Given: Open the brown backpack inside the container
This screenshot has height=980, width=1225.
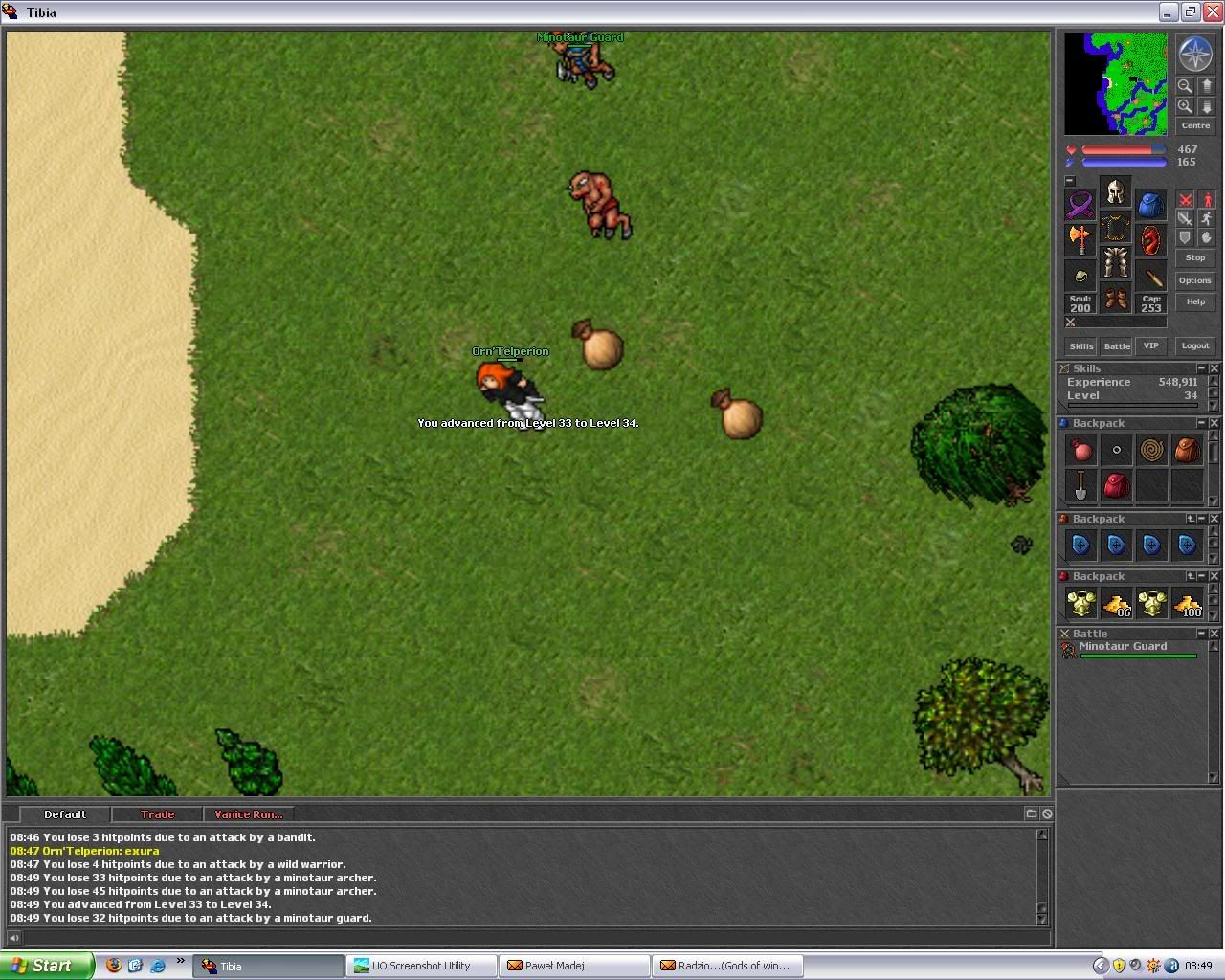Looking at the screenshot, I should (x=1187, y=450).
